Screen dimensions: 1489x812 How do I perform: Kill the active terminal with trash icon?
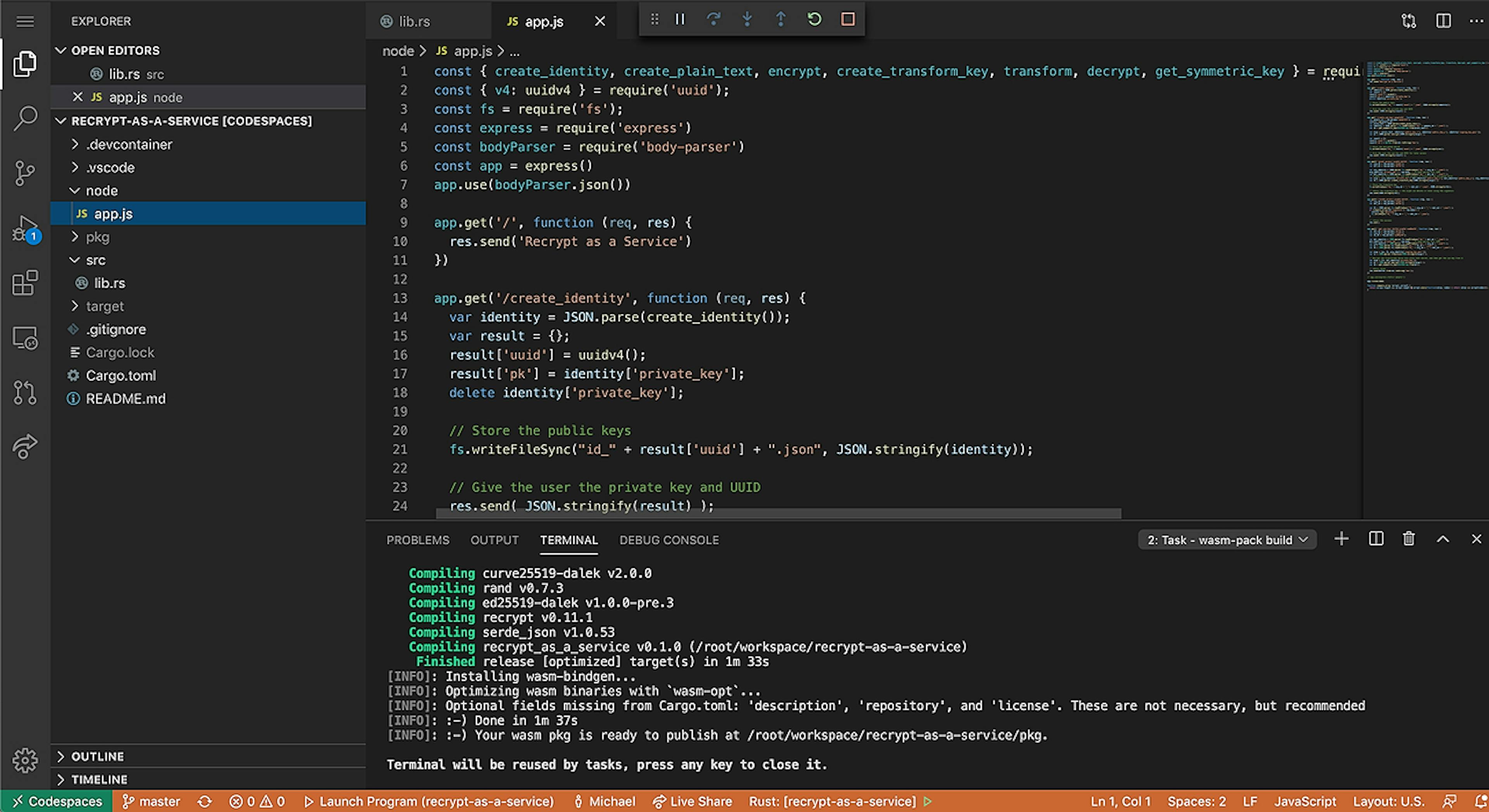point(1408,539)
